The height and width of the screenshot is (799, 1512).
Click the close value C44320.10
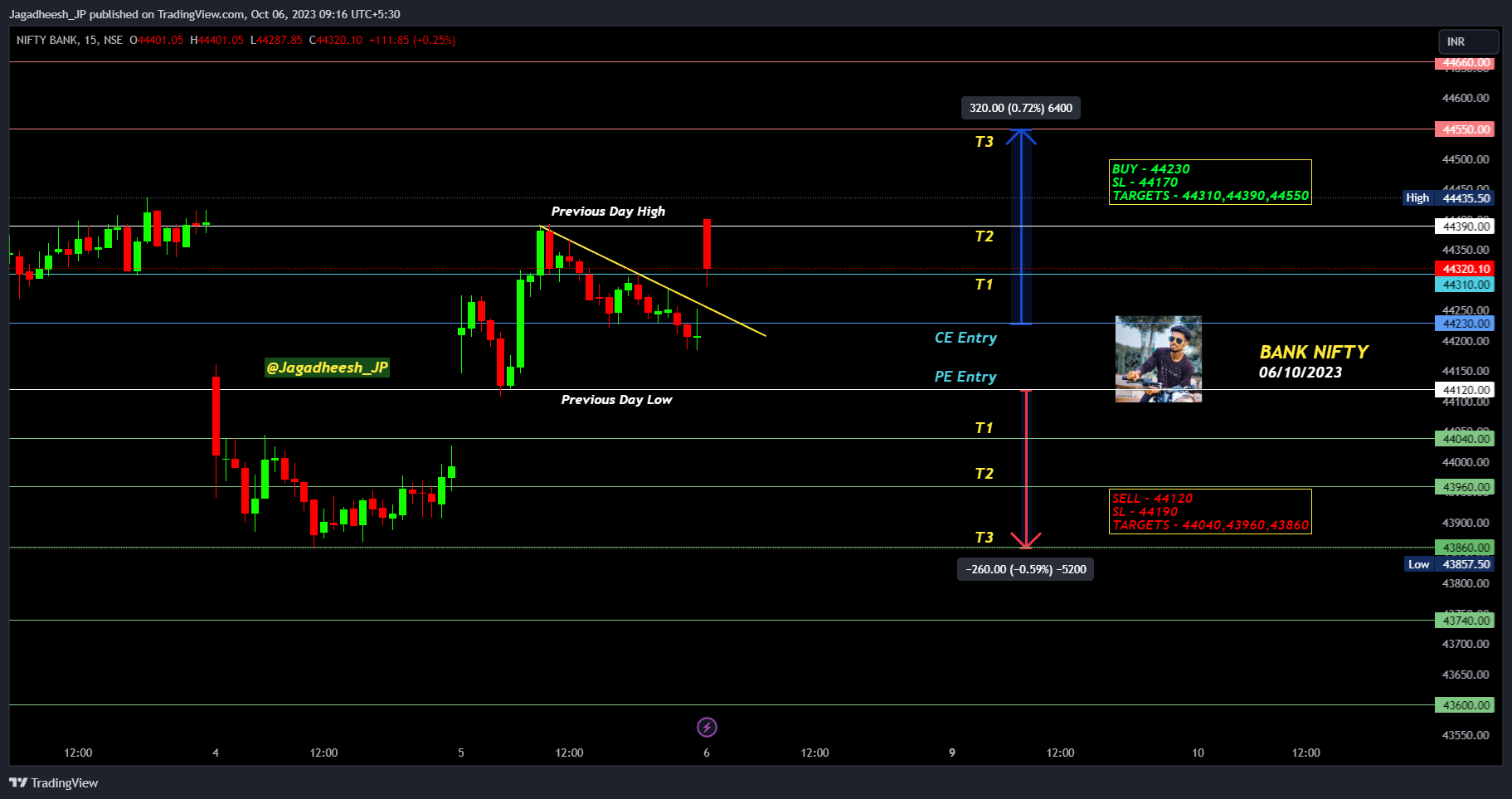point(335,40)
